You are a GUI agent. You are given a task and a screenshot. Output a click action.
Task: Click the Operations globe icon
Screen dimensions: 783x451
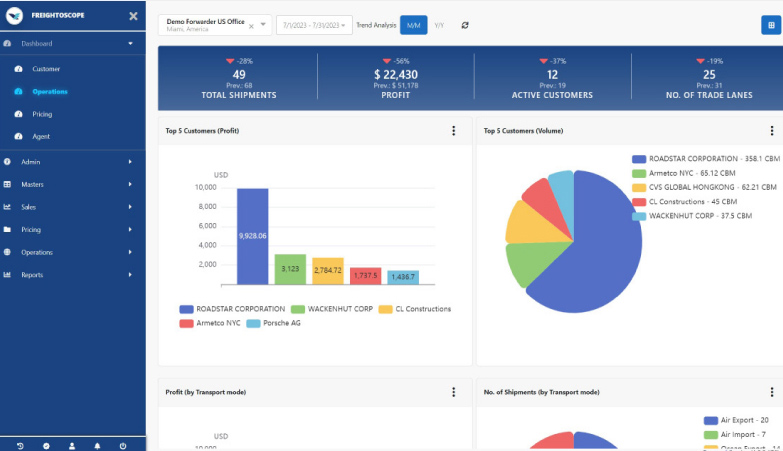pos(7,252)
